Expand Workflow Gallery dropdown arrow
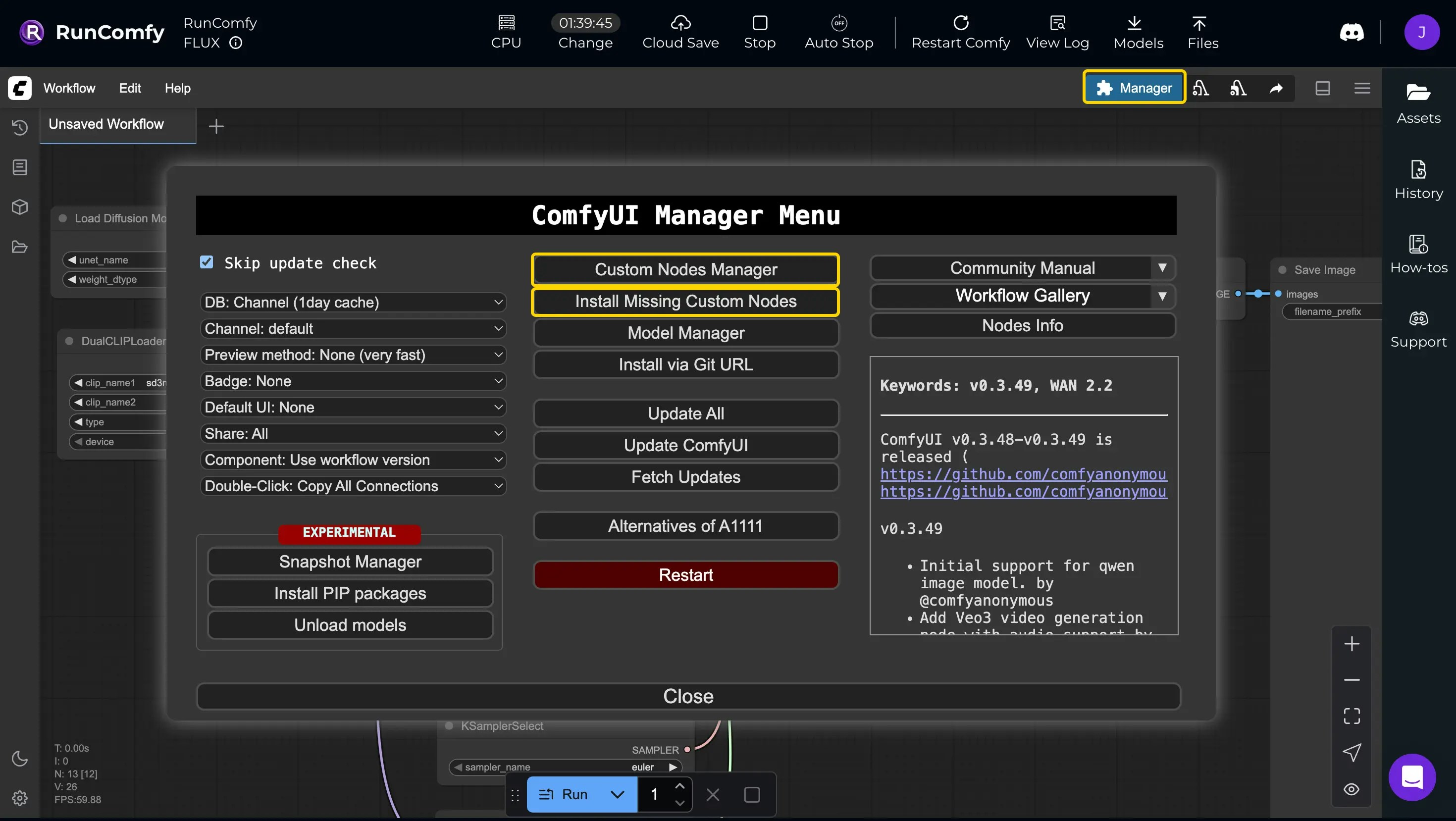Screen dimensions: 1456x821 [1162, 296]
